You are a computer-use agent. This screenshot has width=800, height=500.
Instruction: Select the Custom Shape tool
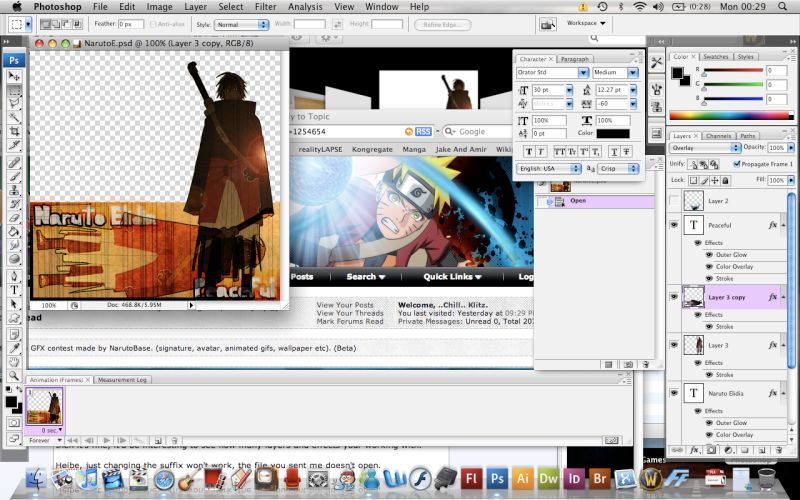tap(14, 318)
